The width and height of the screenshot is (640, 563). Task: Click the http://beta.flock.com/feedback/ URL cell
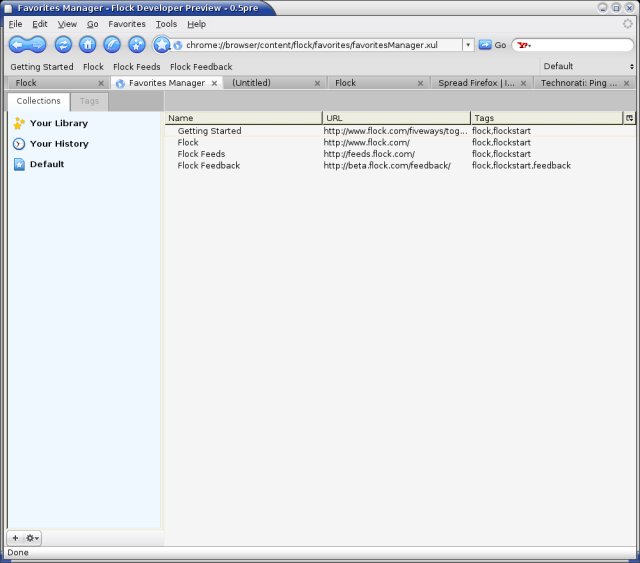387,165
